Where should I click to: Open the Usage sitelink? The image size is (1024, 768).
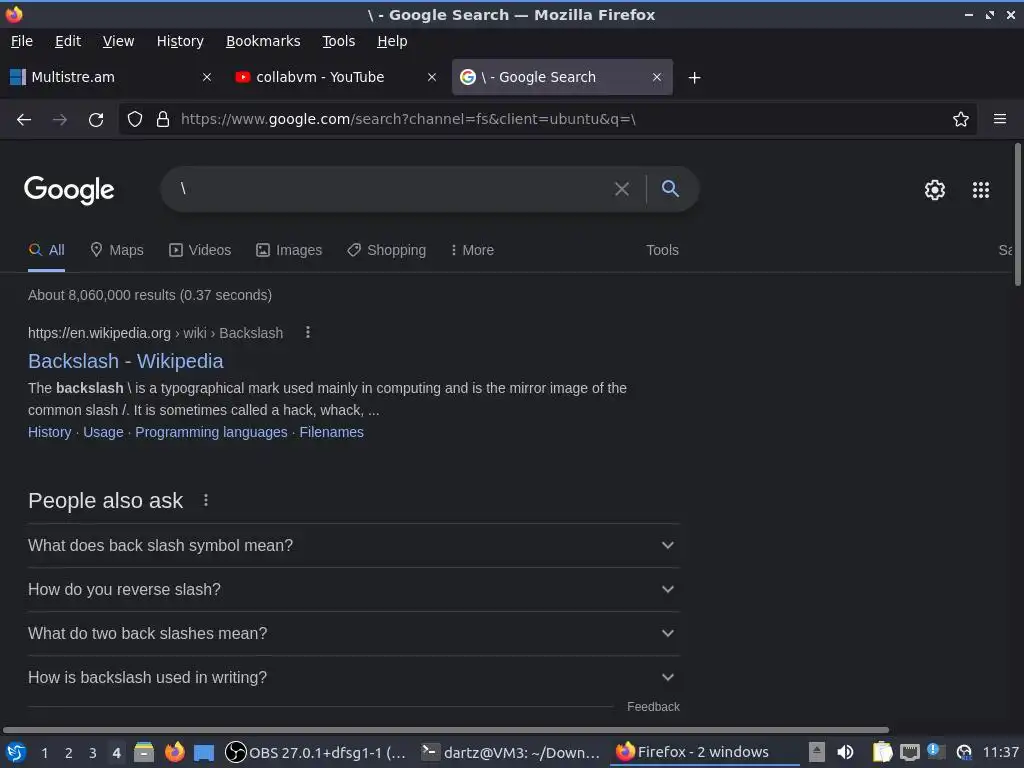(x=103, y=432)
